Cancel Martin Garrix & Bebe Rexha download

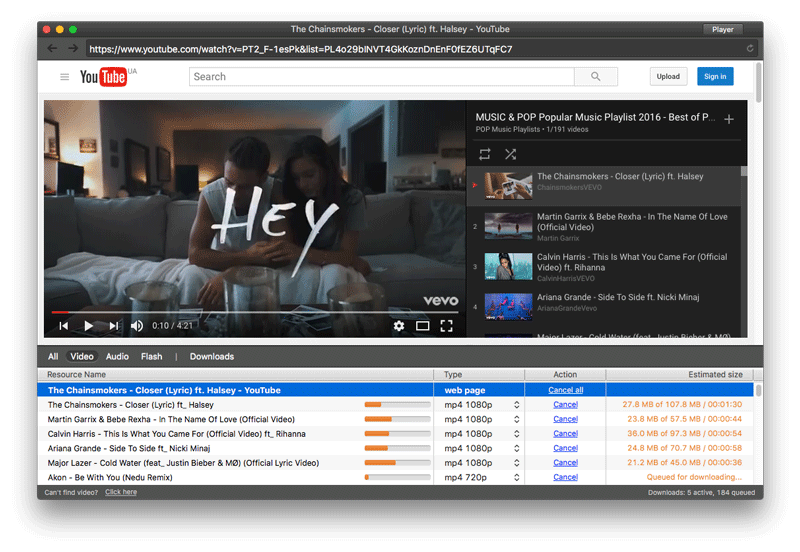[x=565, y=419]
